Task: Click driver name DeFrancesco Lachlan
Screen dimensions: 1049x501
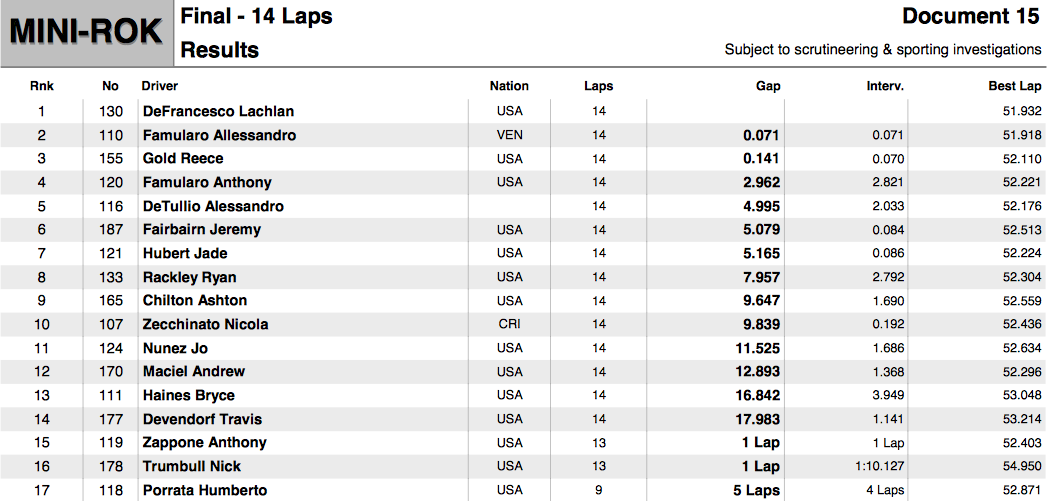Action: tap(218, 111)
